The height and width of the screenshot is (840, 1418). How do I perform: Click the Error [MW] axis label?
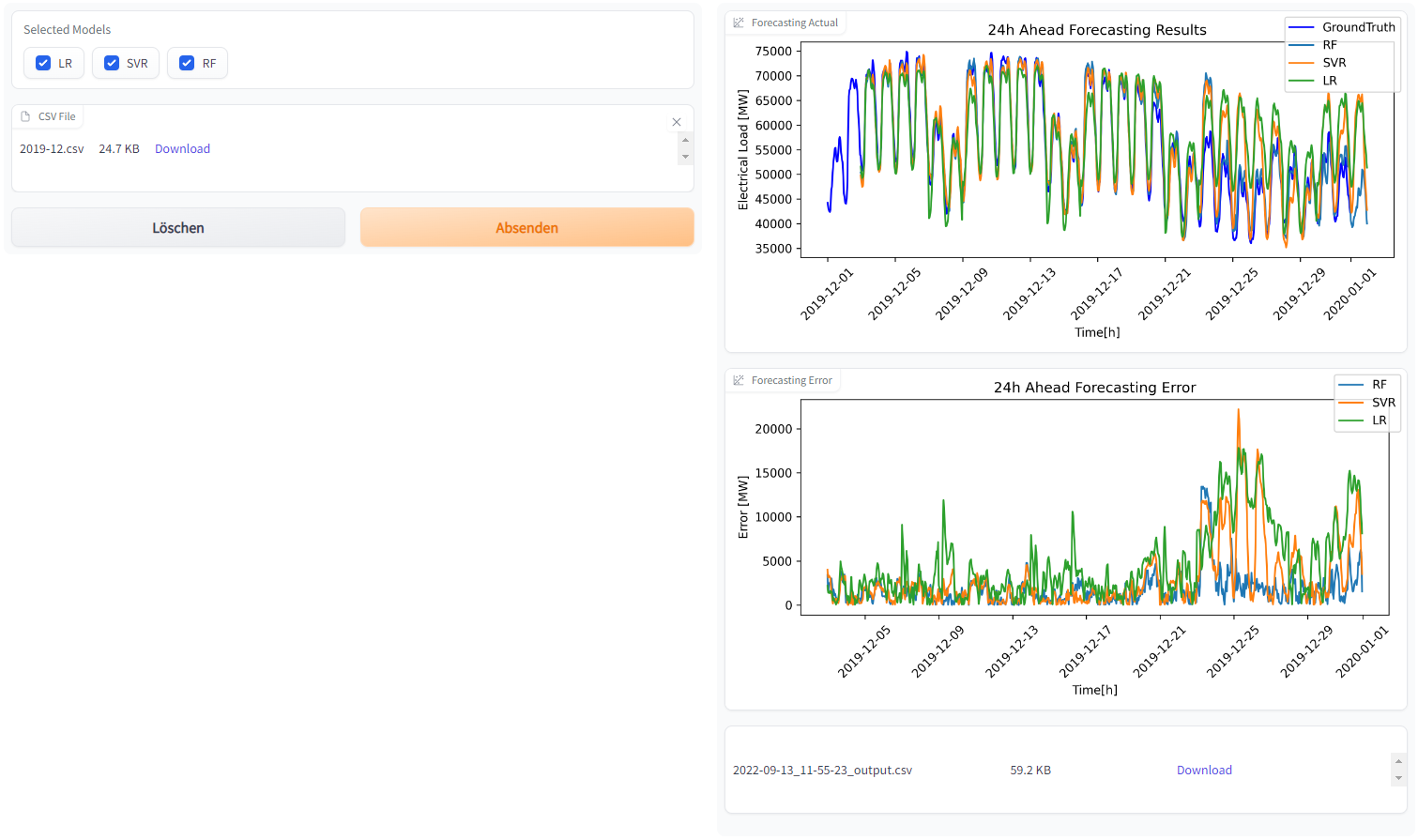click(x=743, y=507)
